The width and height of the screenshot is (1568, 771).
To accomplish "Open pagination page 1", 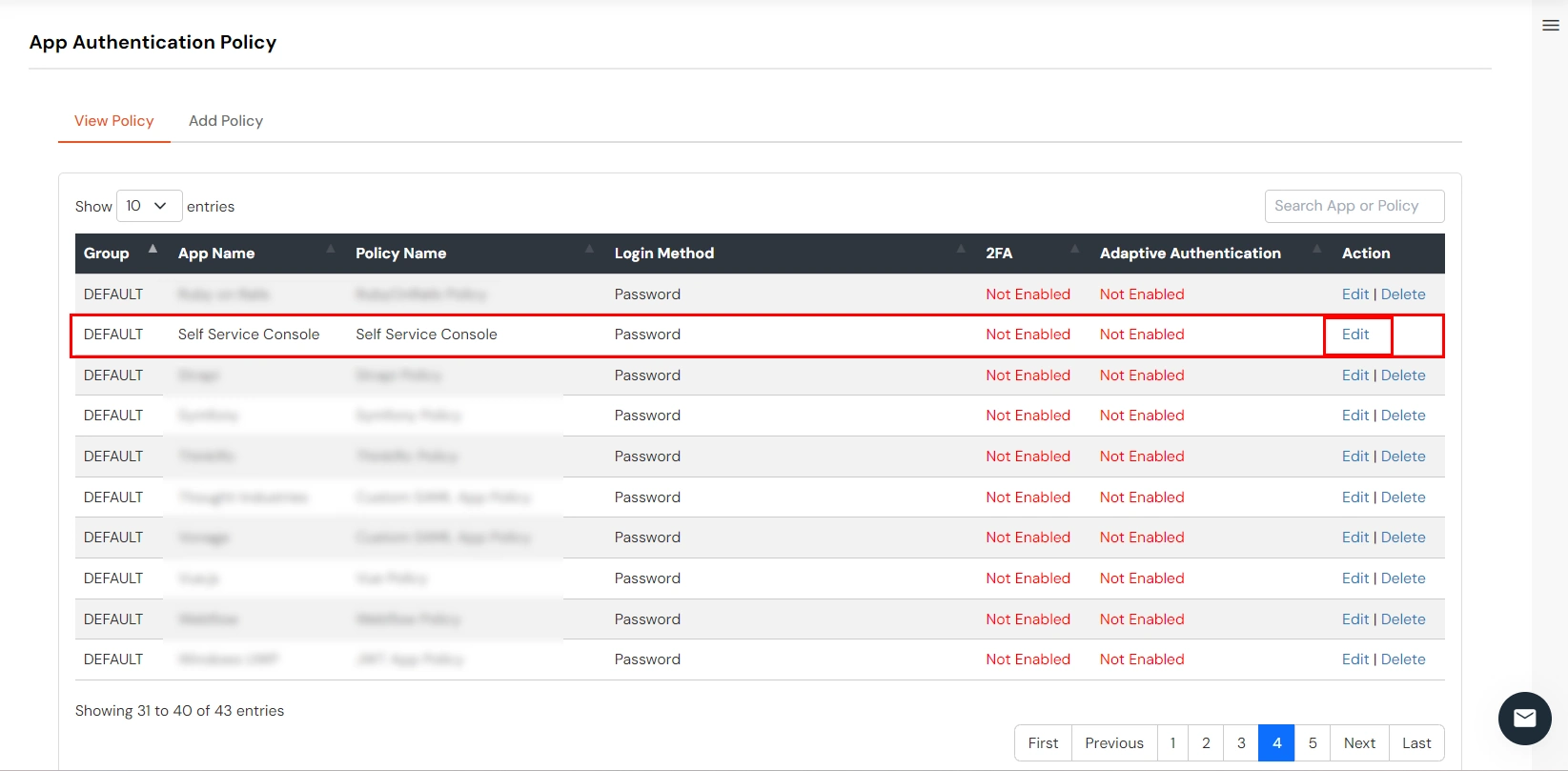I will [x=1172, y=743].
